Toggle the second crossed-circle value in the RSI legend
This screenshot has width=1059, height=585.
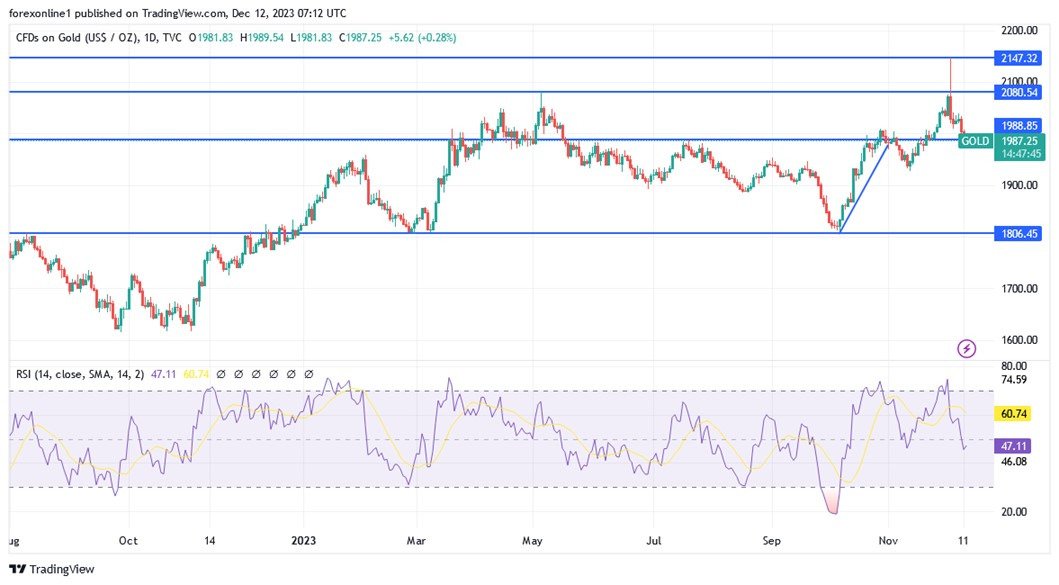pos(239,374)
